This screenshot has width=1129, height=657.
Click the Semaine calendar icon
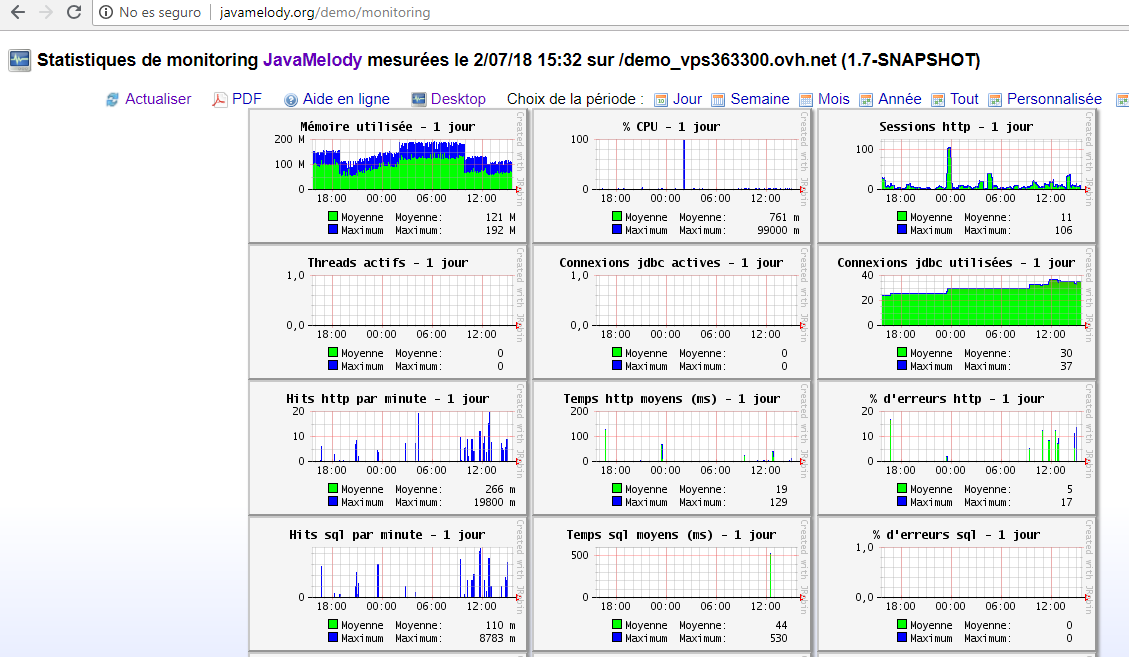(718, 100)
